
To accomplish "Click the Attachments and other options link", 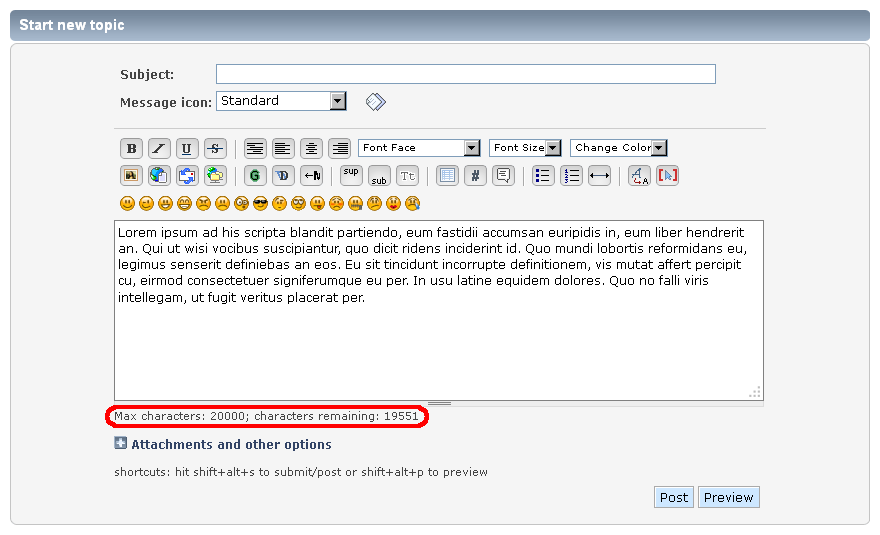I will [231, 445].
